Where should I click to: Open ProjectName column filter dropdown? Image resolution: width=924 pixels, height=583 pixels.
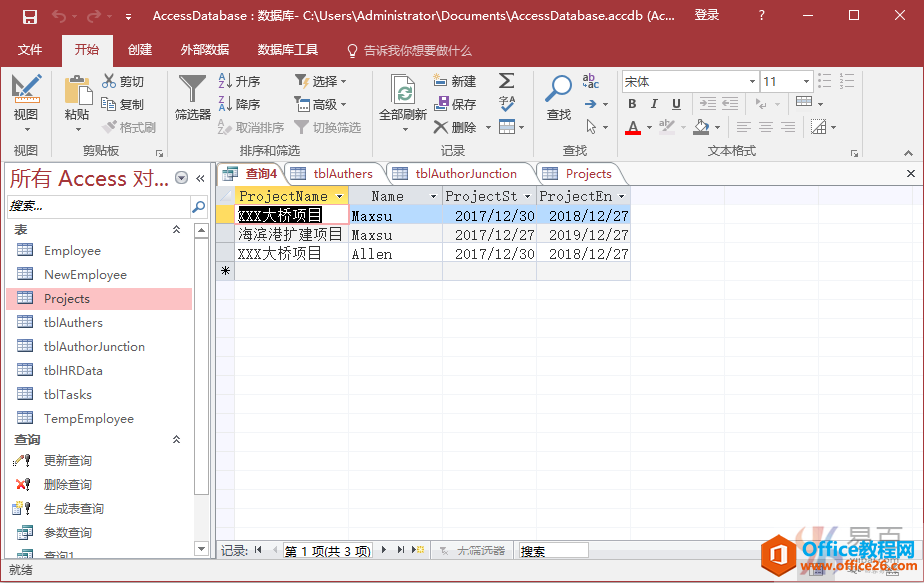point(340,197)
